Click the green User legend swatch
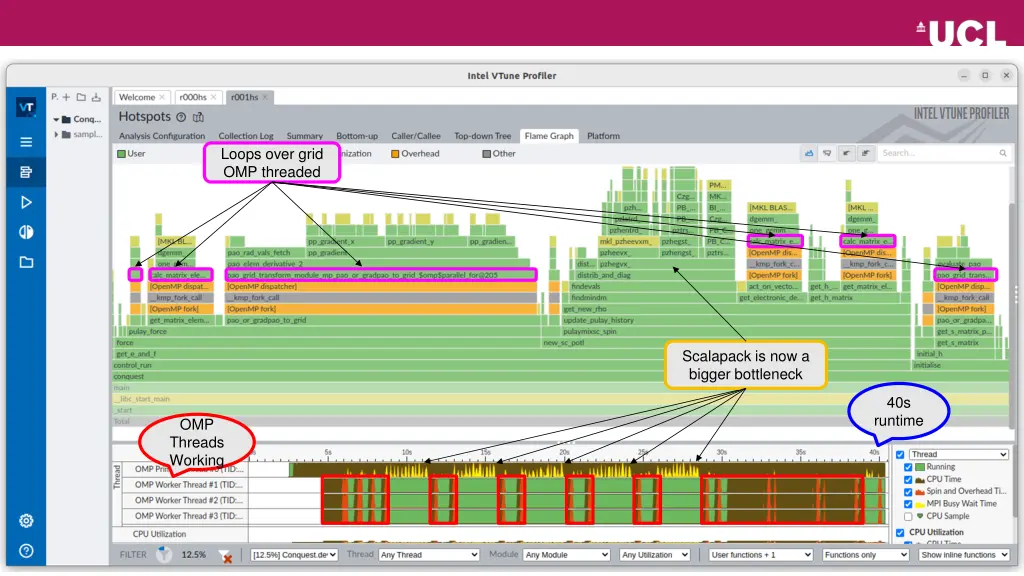Image resolution: width=1024 pixels, height=576 pixels. (x=121, y=154)
